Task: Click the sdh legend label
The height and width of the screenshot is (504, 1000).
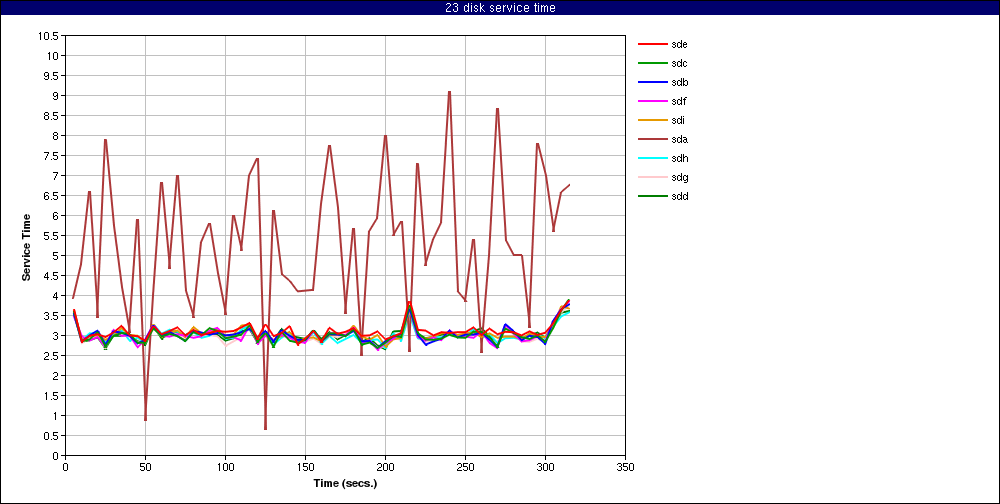Action: coord(679,158)
